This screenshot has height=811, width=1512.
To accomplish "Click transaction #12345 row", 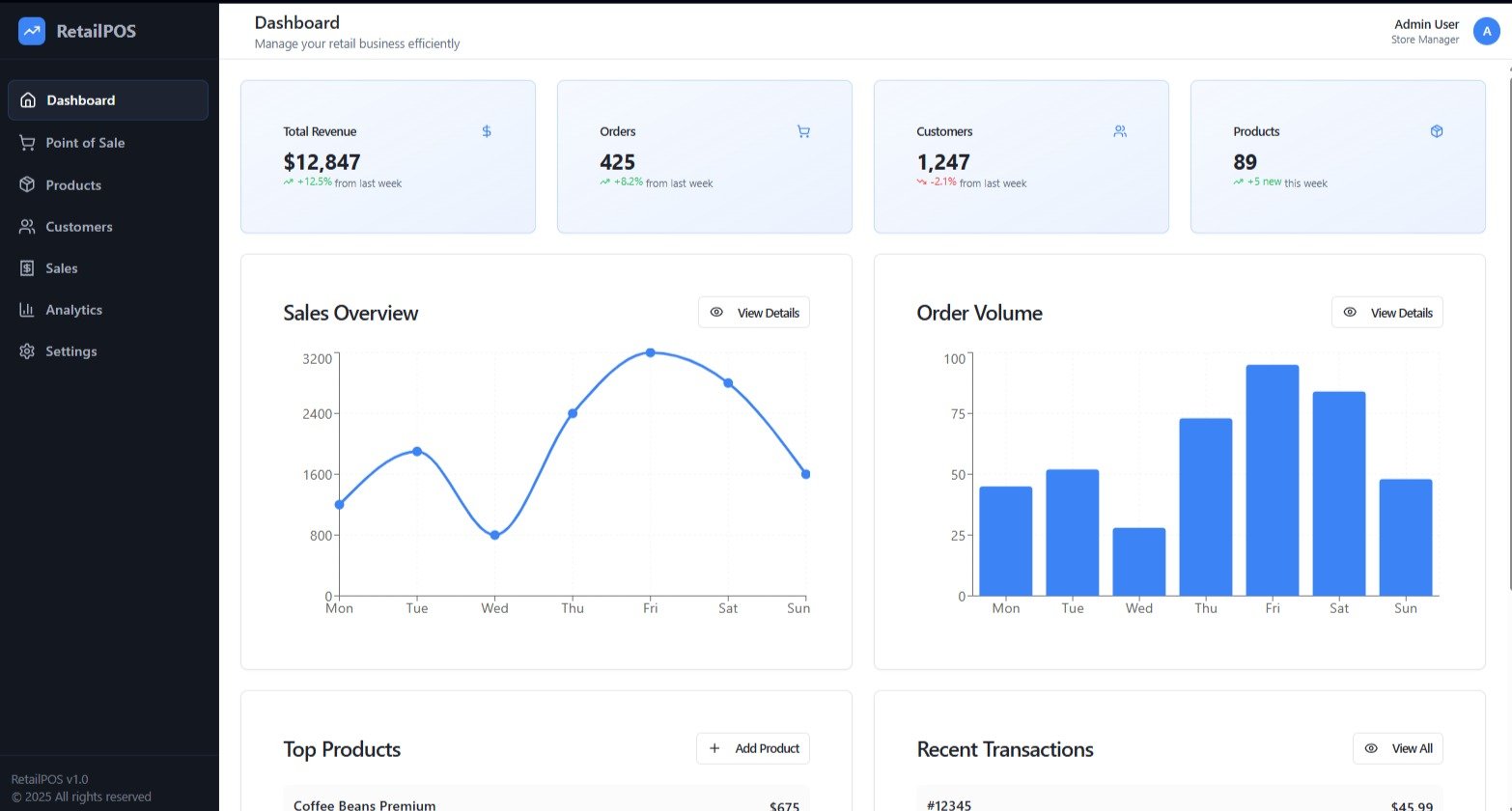I will (x=1180, y=799).
